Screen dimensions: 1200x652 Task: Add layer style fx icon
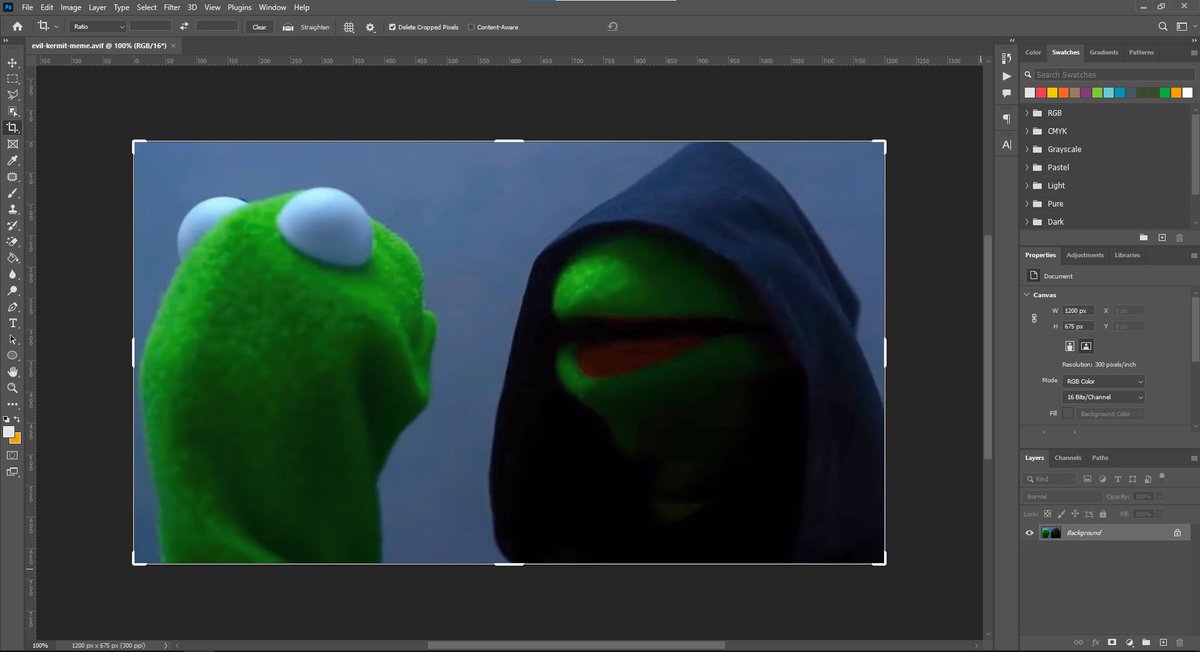click(1095, 642)
